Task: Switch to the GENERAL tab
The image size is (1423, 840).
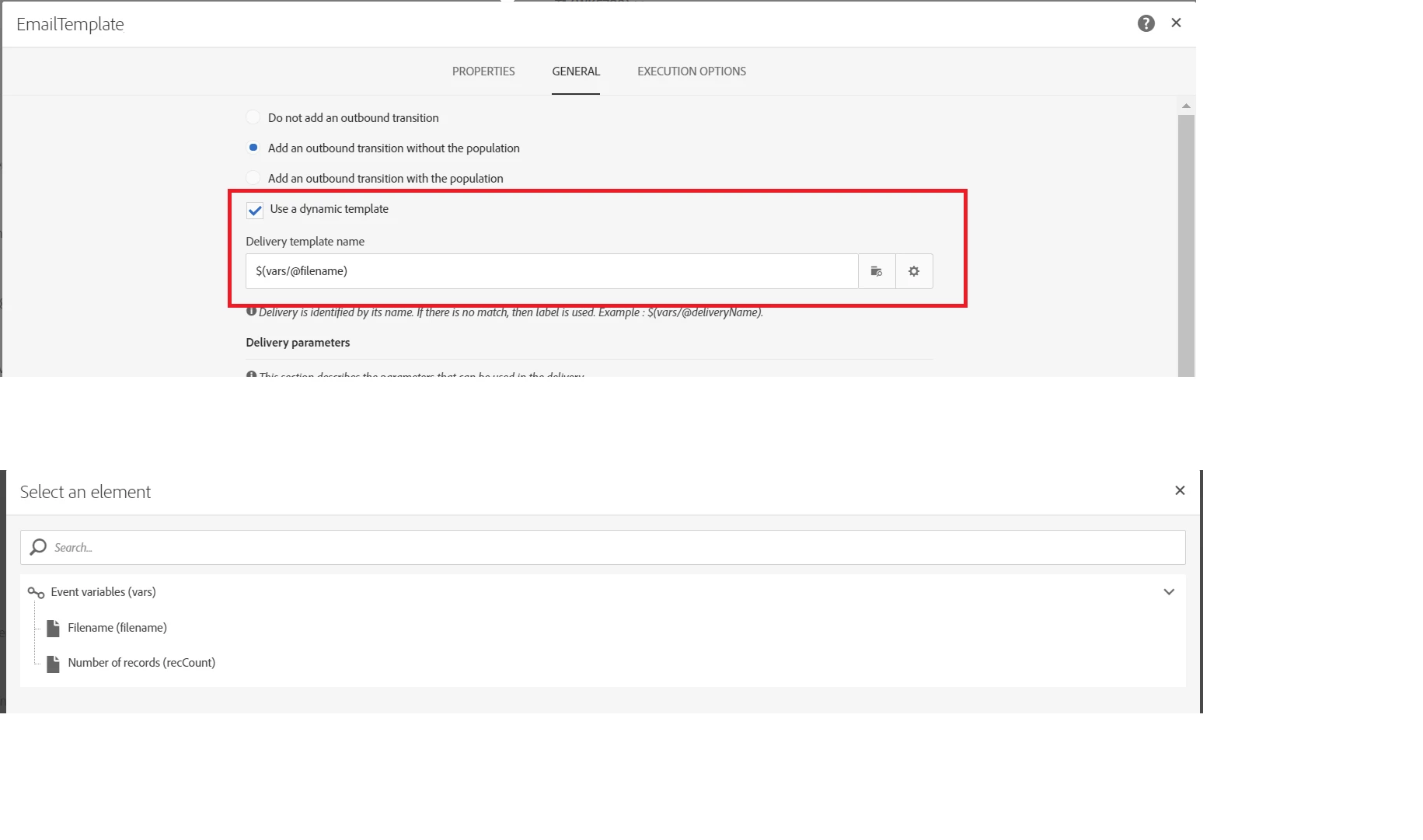Action: tap(576, 71)
